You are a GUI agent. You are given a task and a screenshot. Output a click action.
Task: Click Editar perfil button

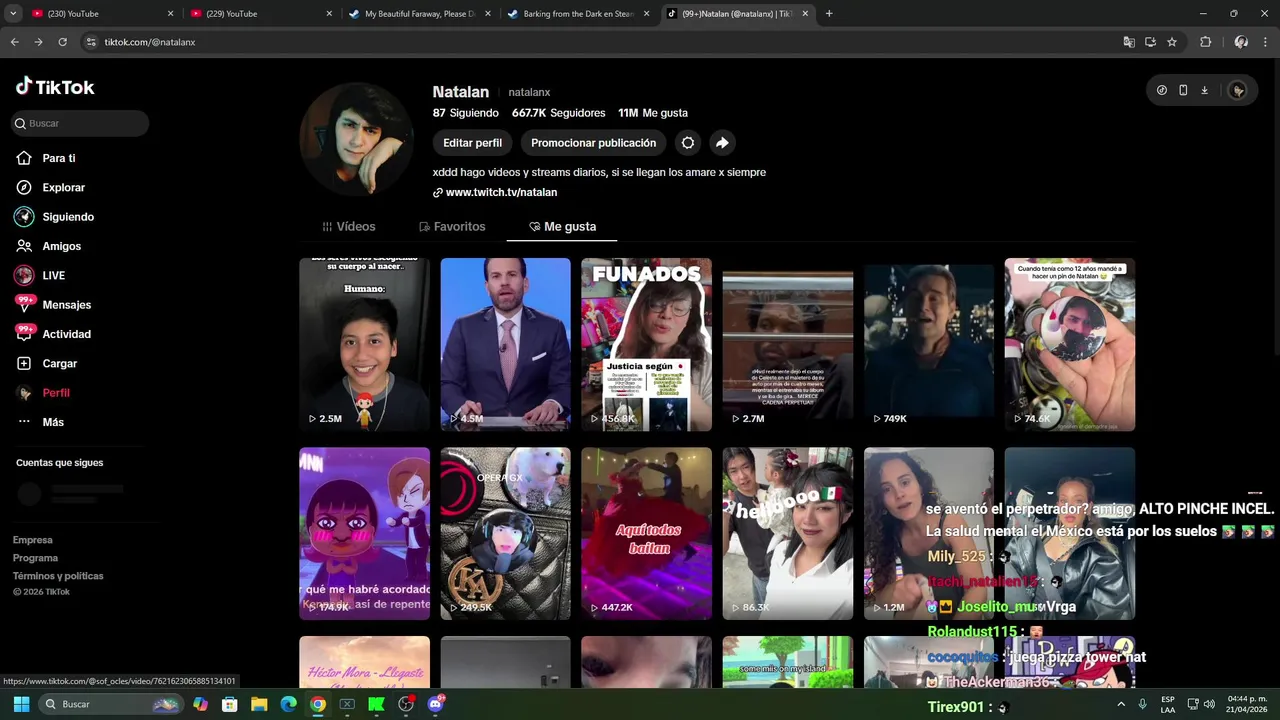[x=473, y=143]
